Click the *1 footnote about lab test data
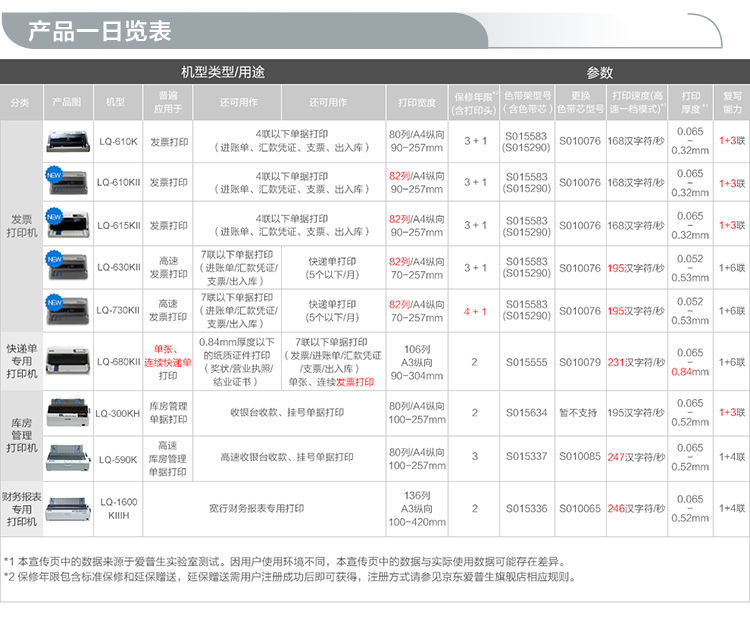The image size is (750, 619). click(x=285, y=562)
